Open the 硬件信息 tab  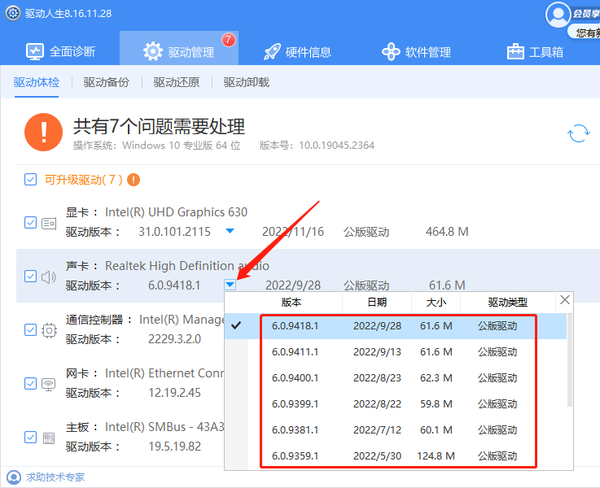click(x=297, y=51)
